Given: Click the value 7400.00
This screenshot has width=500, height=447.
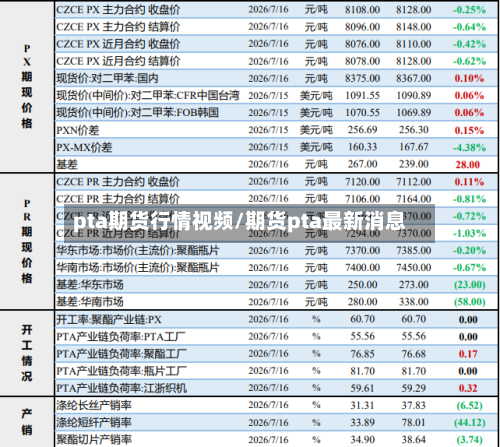Looking at the screenshot, I should click(362, 268).
